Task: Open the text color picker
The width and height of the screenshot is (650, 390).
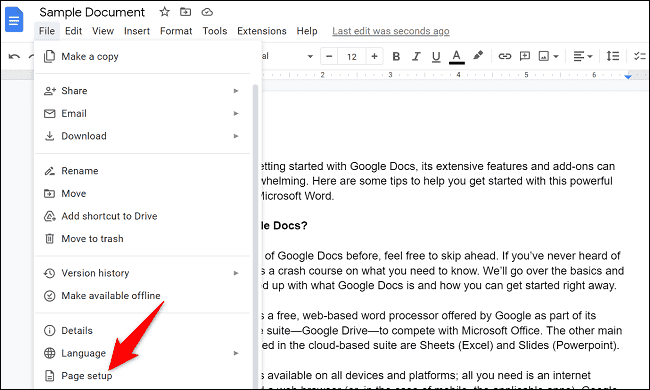Action: pyautogui.click(x=456, y=57)
